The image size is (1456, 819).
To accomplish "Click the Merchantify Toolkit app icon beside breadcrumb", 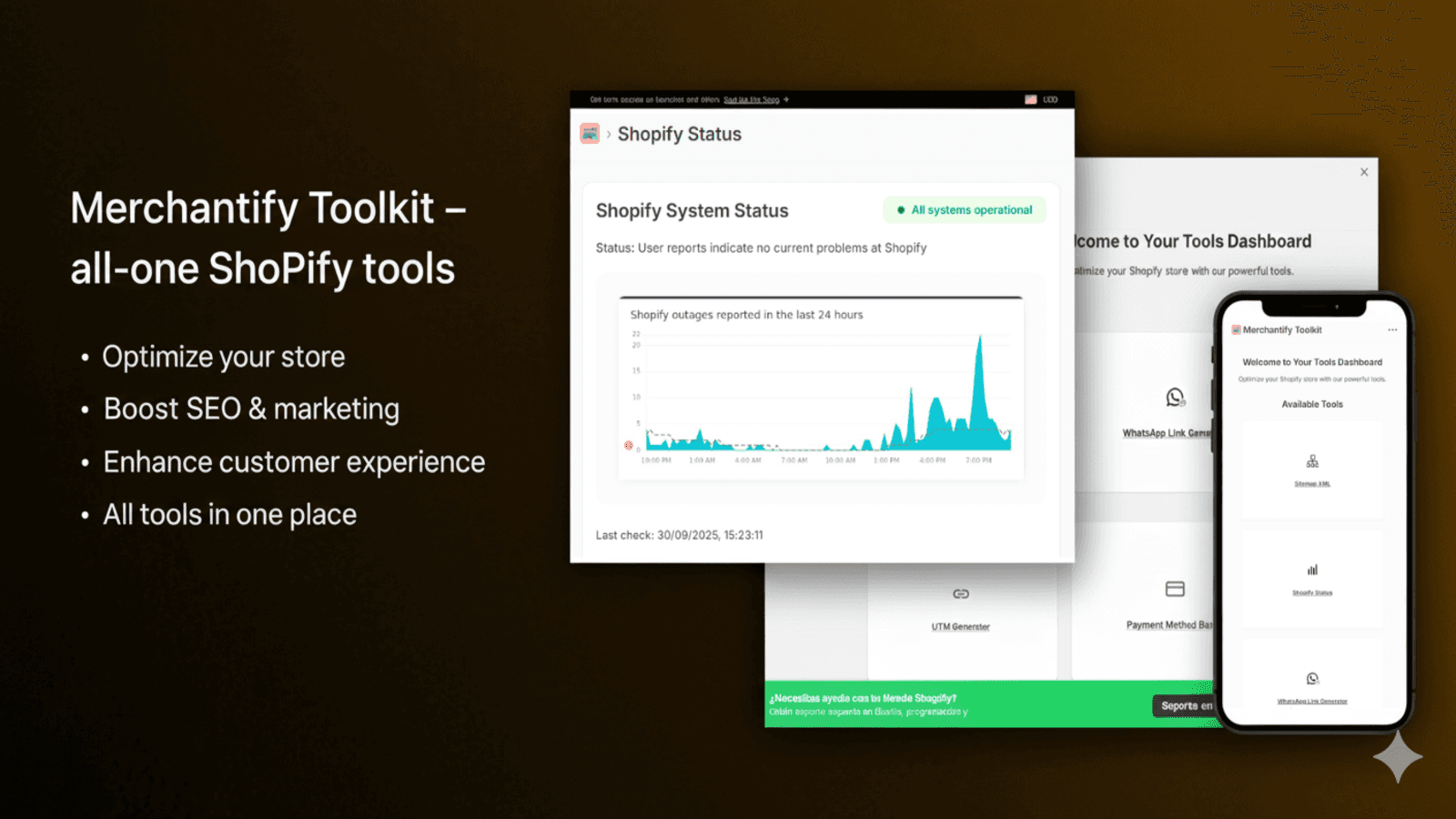I will [590, 134].
